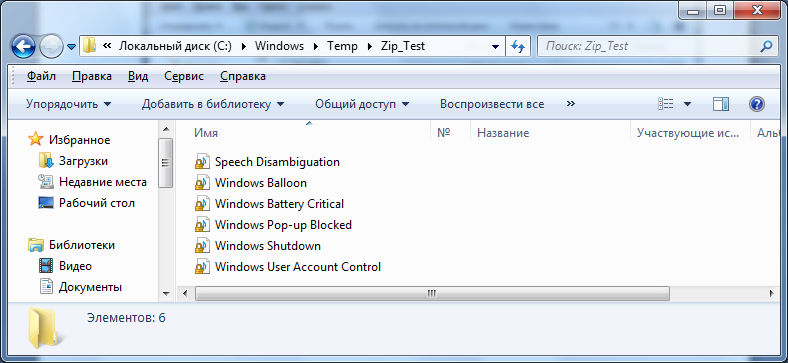Select the Speech Disambiguation audio file icon
The width and height of the screenshot is (788, 363).
click(202, 162)
